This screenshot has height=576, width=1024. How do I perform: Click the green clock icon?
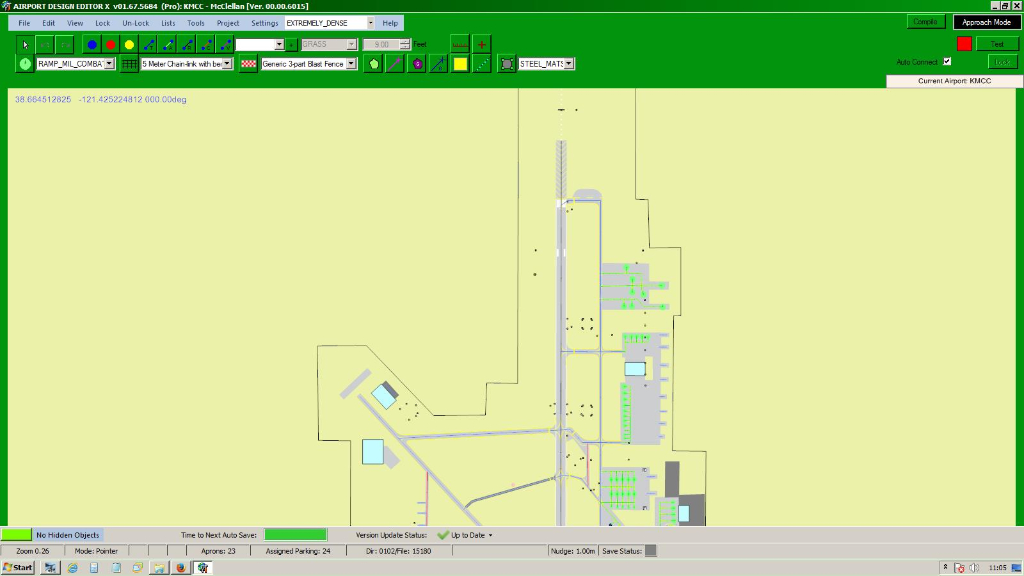tap(25, 63)
